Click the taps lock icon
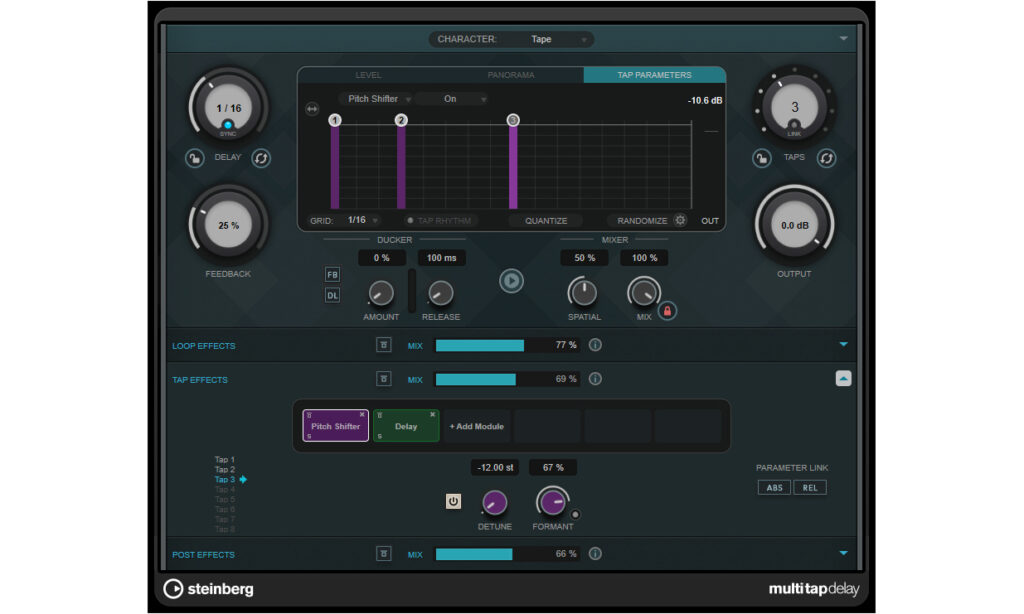This screenshot has height=614, width=1024. [761, 158]
